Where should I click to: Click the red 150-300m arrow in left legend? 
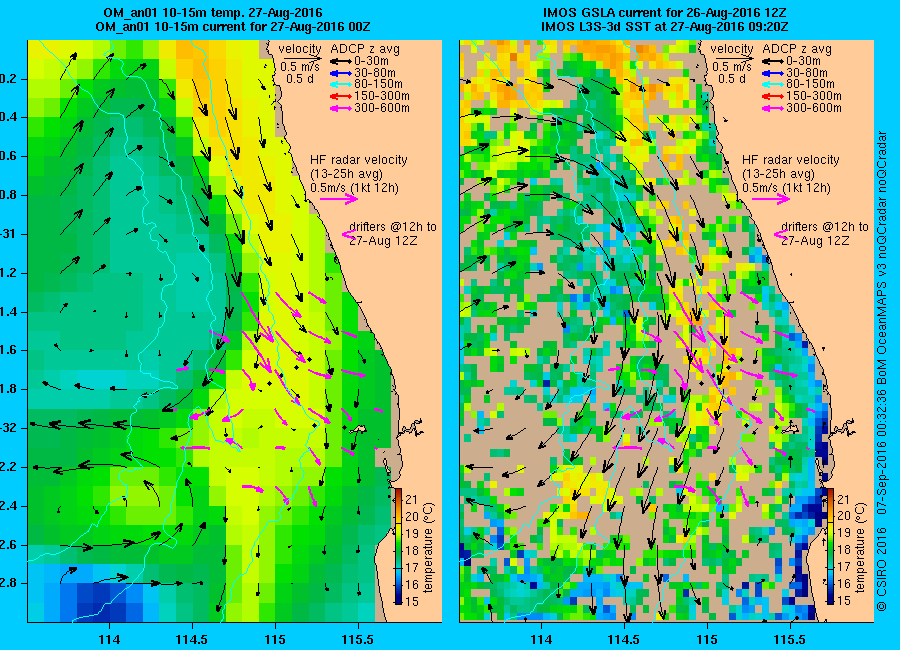pos(340,96)
